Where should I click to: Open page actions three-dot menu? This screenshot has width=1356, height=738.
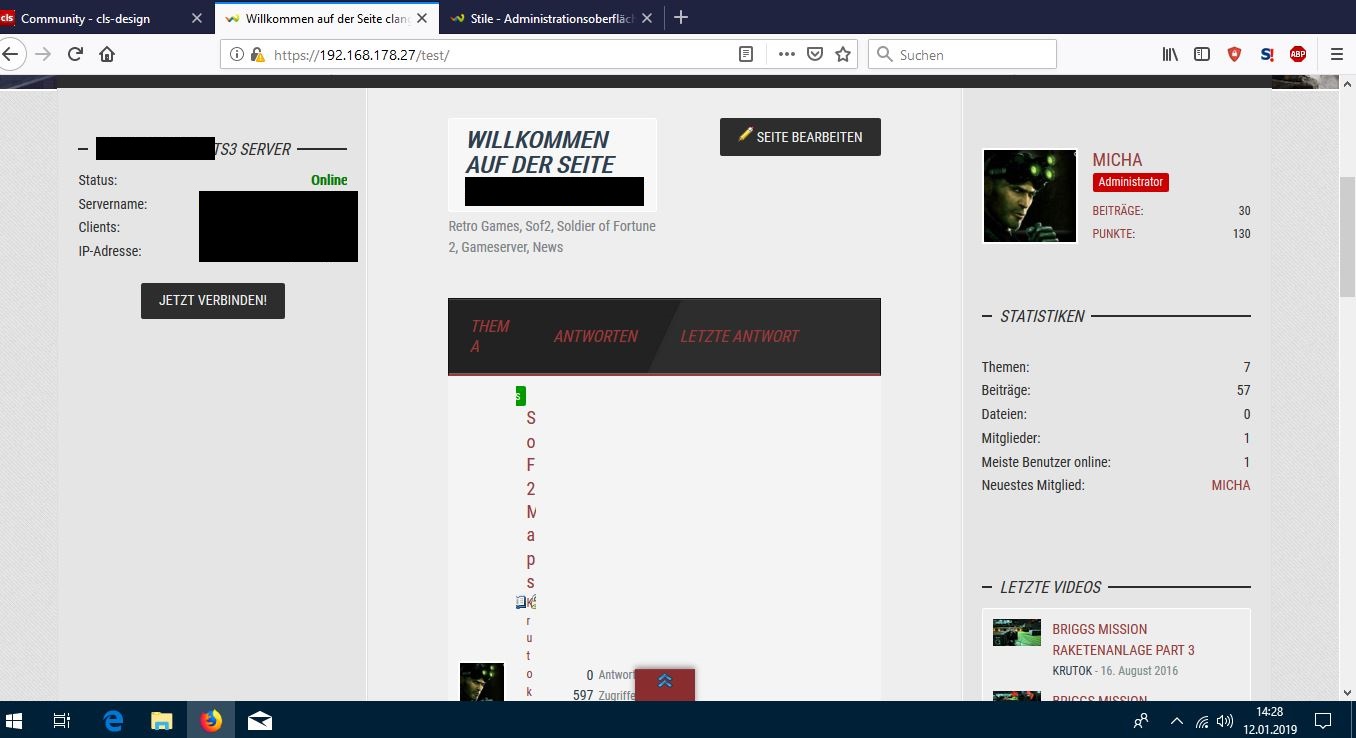[786, 55]
